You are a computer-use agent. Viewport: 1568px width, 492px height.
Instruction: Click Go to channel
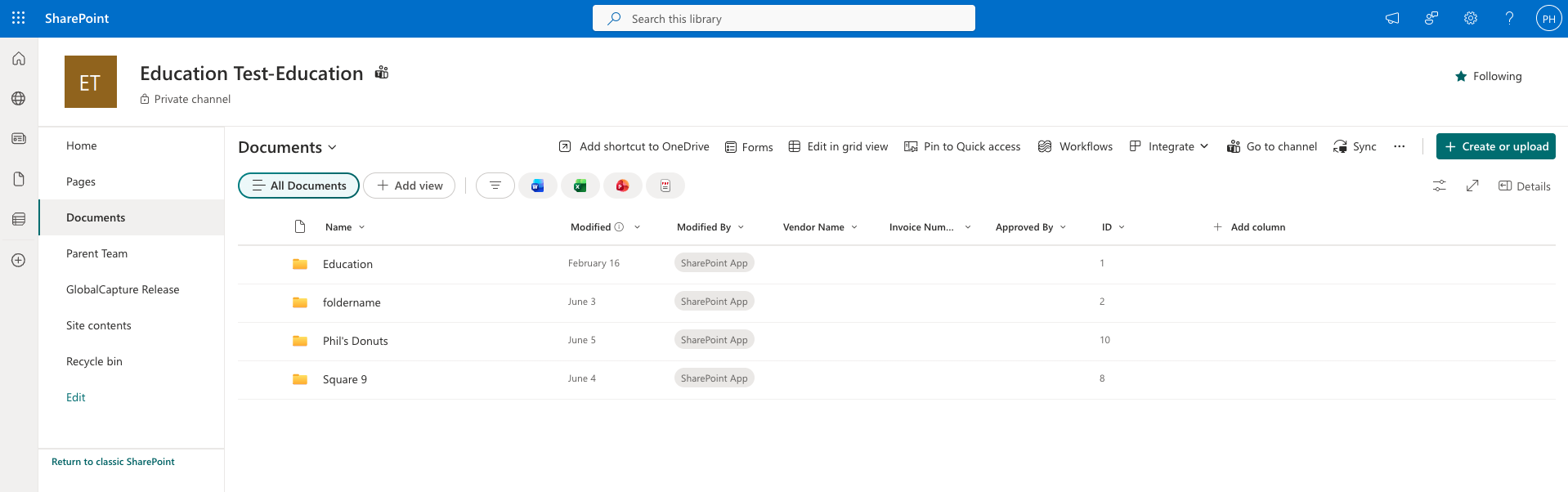(1271, 146)
